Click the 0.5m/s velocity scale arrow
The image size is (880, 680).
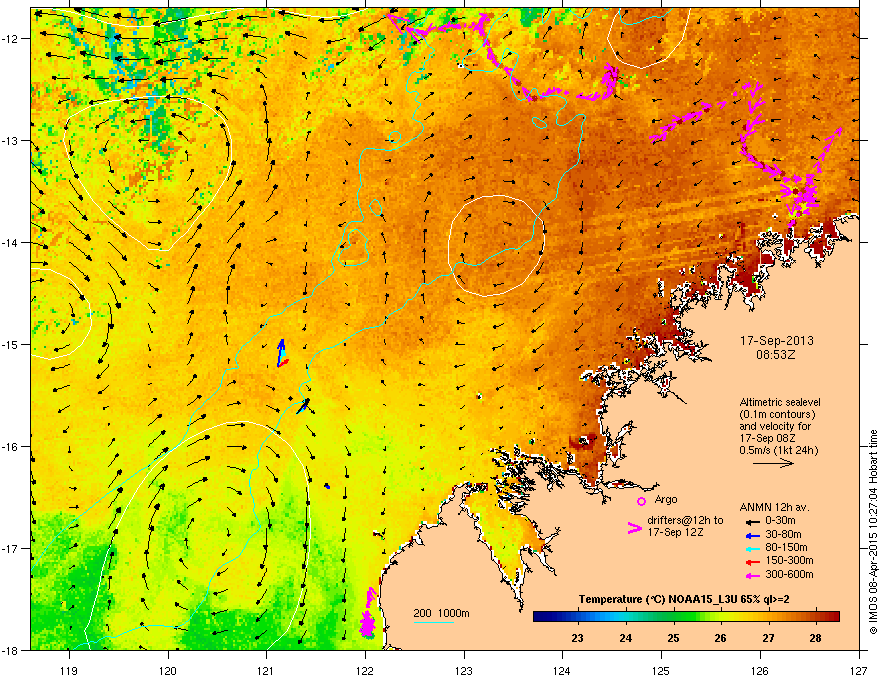(x=773, y=463)
